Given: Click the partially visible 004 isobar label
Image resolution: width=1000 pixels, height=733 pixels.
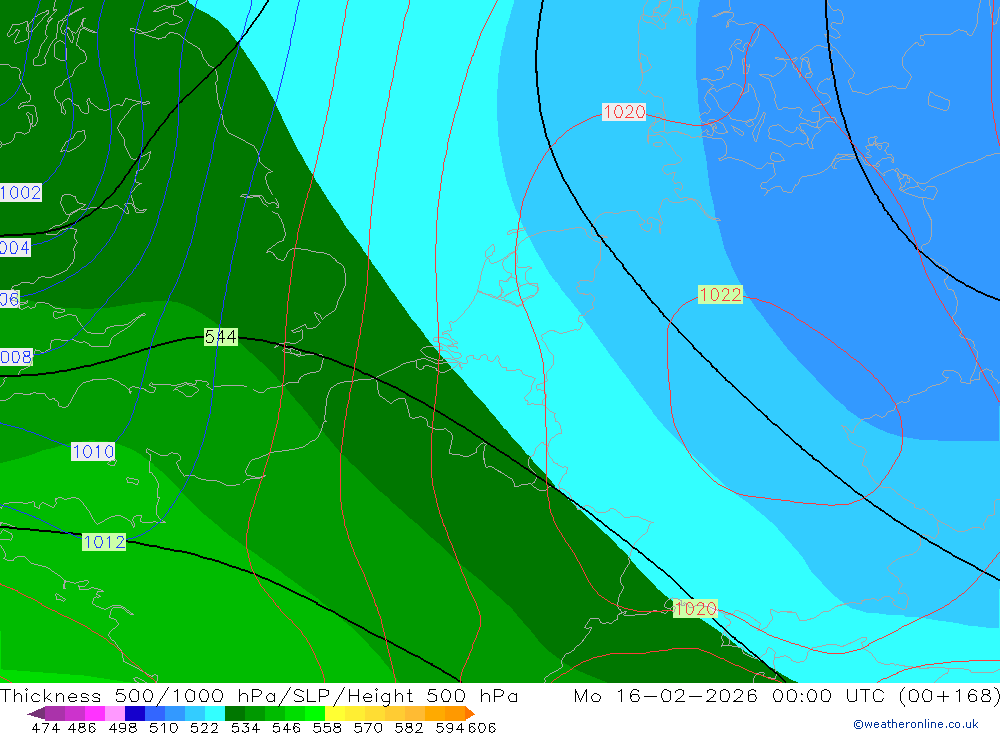Looking at the screenshot, I should point(15,248).
